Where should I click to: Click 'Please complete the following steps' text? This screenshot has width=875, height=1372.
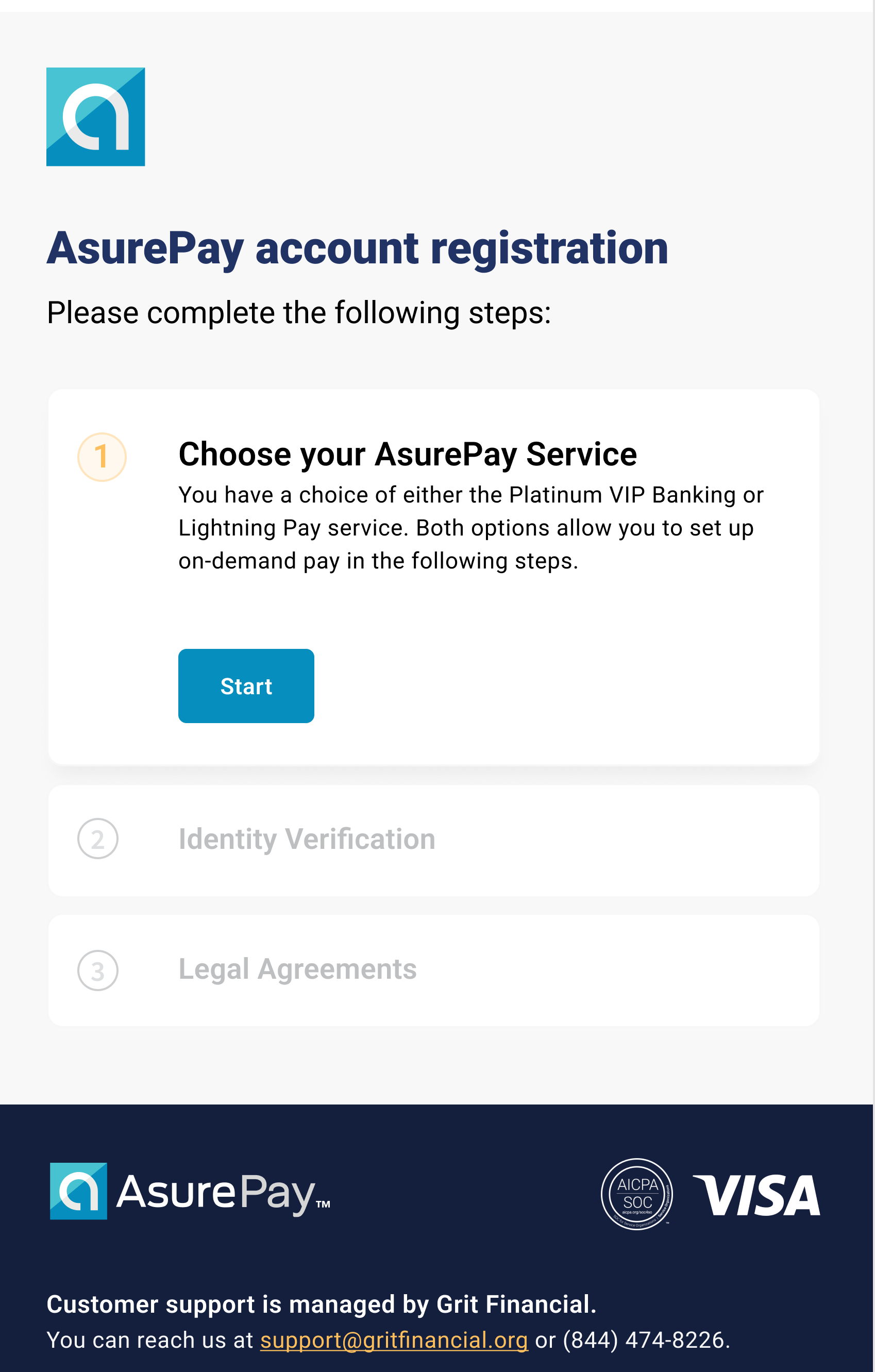tap(298, 313)
